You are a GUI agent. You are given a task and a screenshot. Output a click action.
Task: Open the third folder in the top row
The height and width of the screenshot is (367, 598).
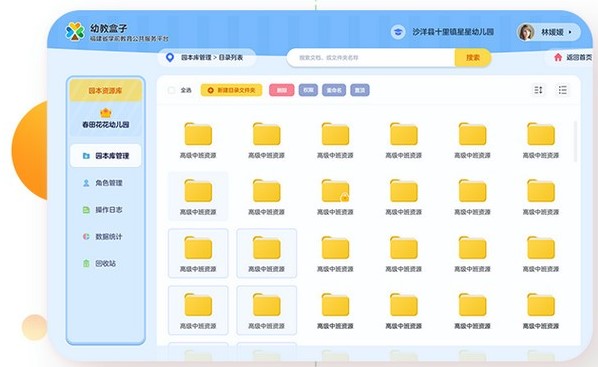(335, 134)
